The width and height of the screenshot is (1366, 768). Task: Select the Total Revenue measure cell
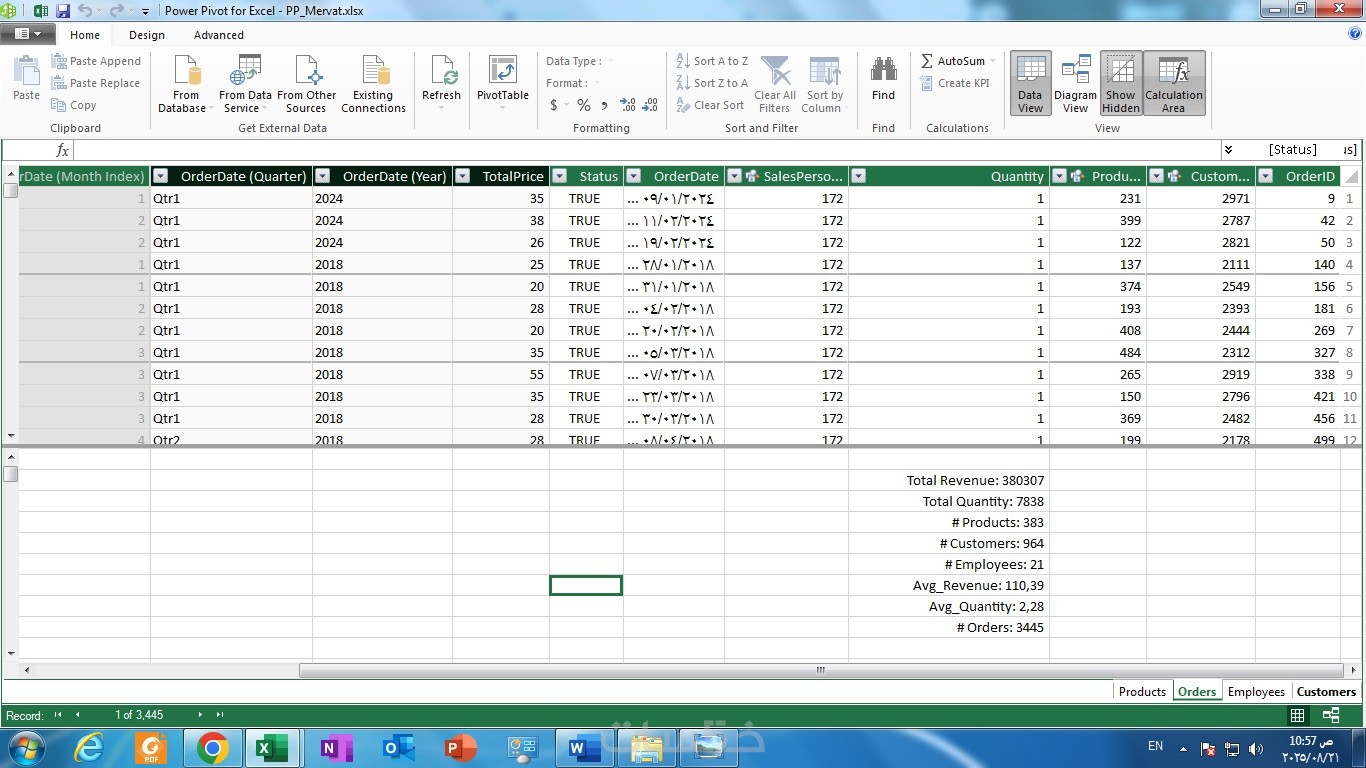(948, 480)
